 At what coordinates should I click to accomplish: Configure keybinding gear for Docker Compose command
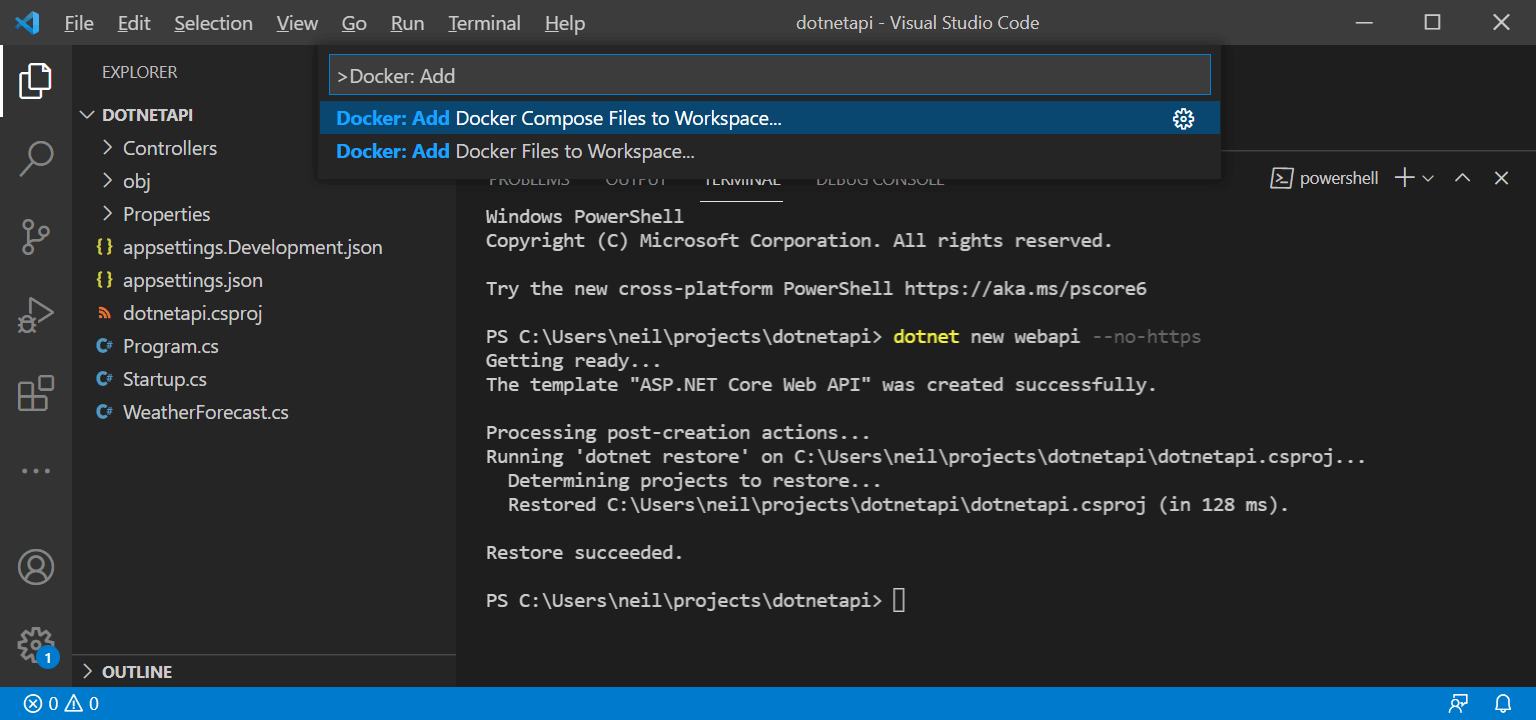click(x=1183, y=119)
